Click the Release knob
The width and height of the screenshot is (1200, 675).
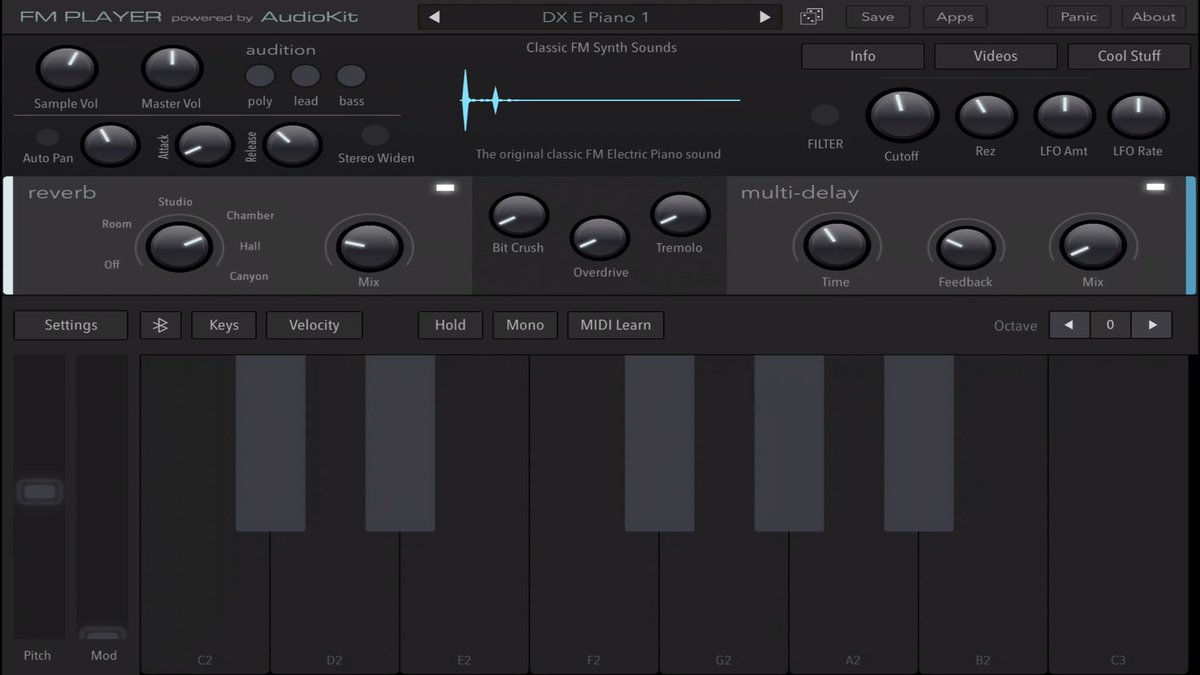pos(293,146)
